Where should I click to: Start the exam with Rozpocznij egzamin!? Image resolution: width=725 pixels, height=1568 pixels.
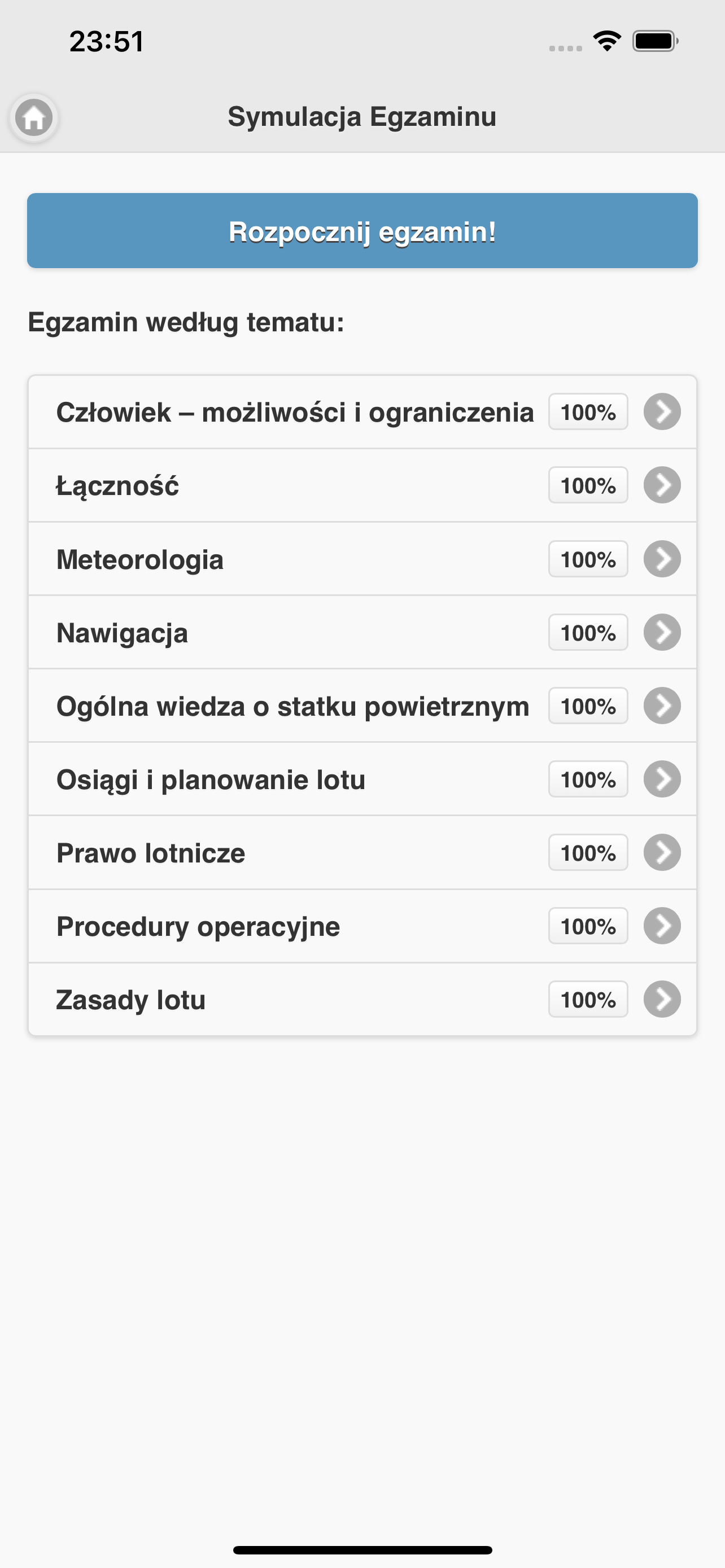(362, 231)
